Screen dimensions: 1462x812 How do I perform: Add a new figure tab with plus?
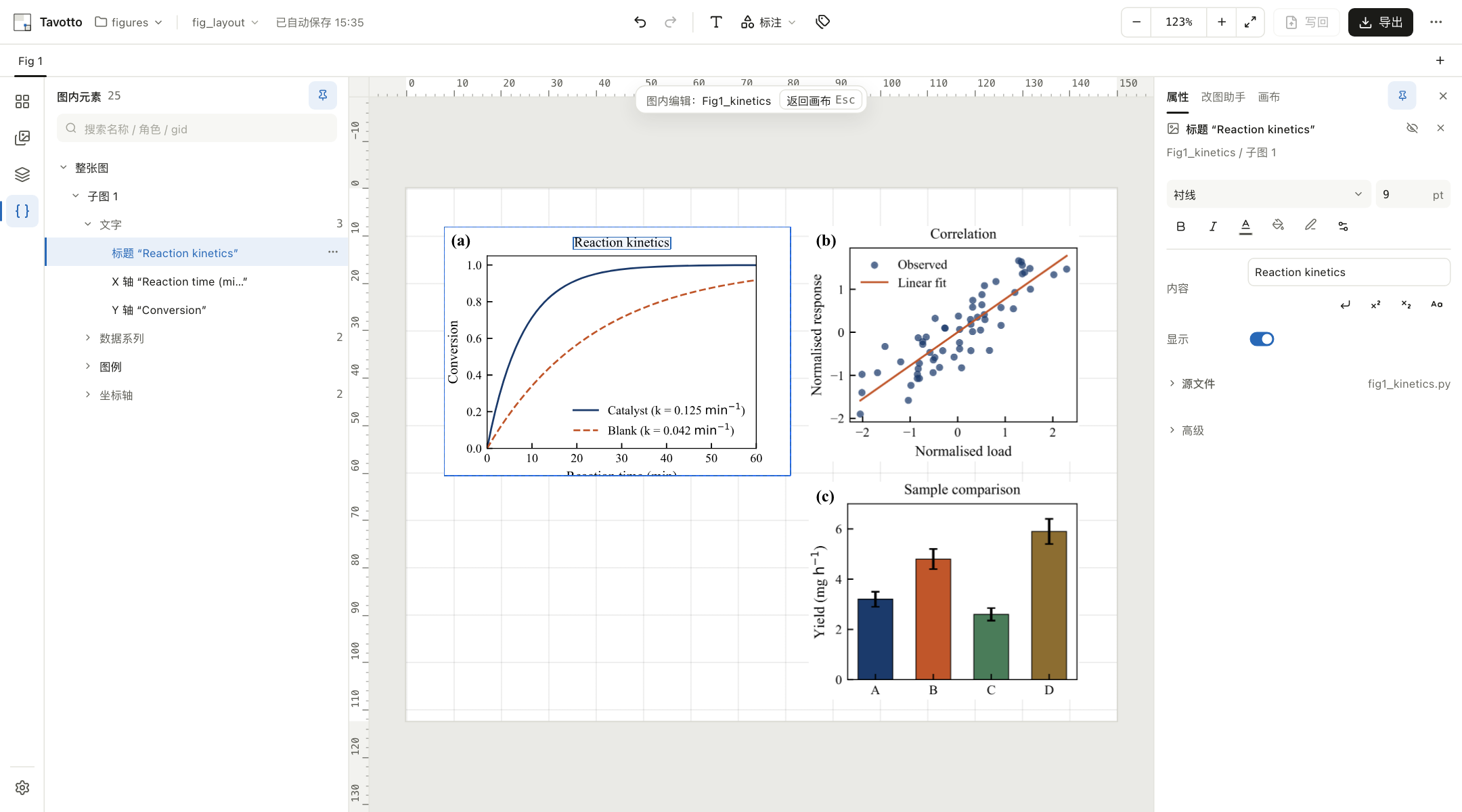pos(1440,61)
